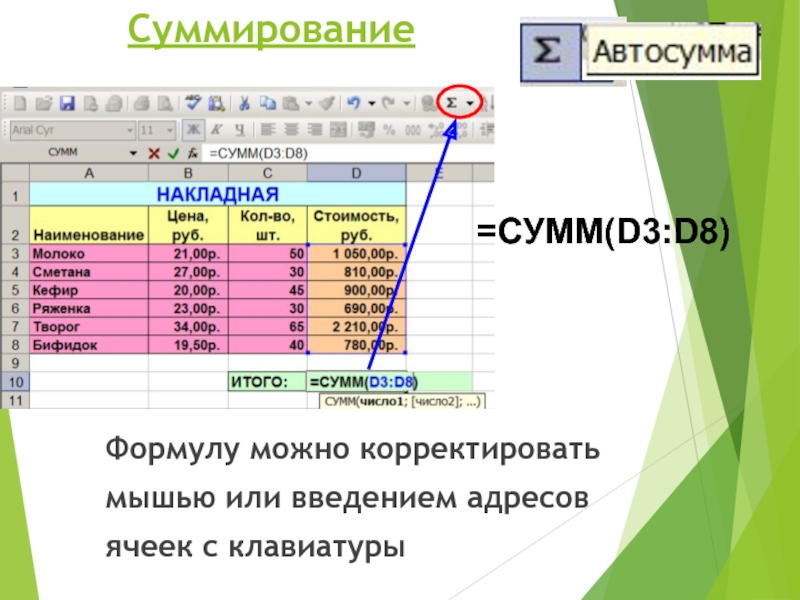Cut selection with the scissors icon
Screen dimensions: 800x600
point(244,104)
